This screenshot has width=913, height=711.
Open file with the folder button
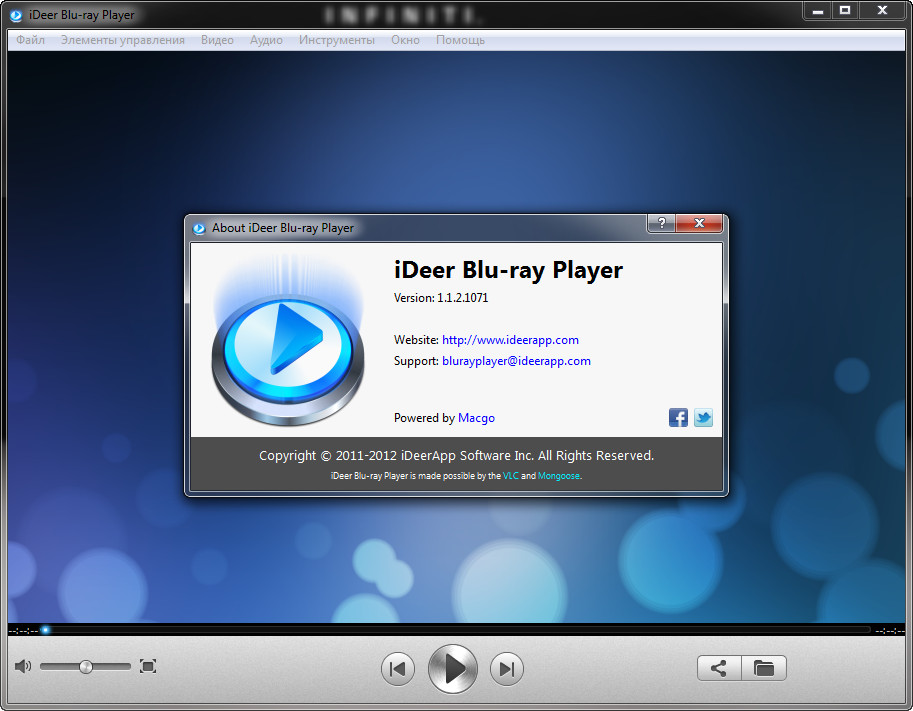764,668
